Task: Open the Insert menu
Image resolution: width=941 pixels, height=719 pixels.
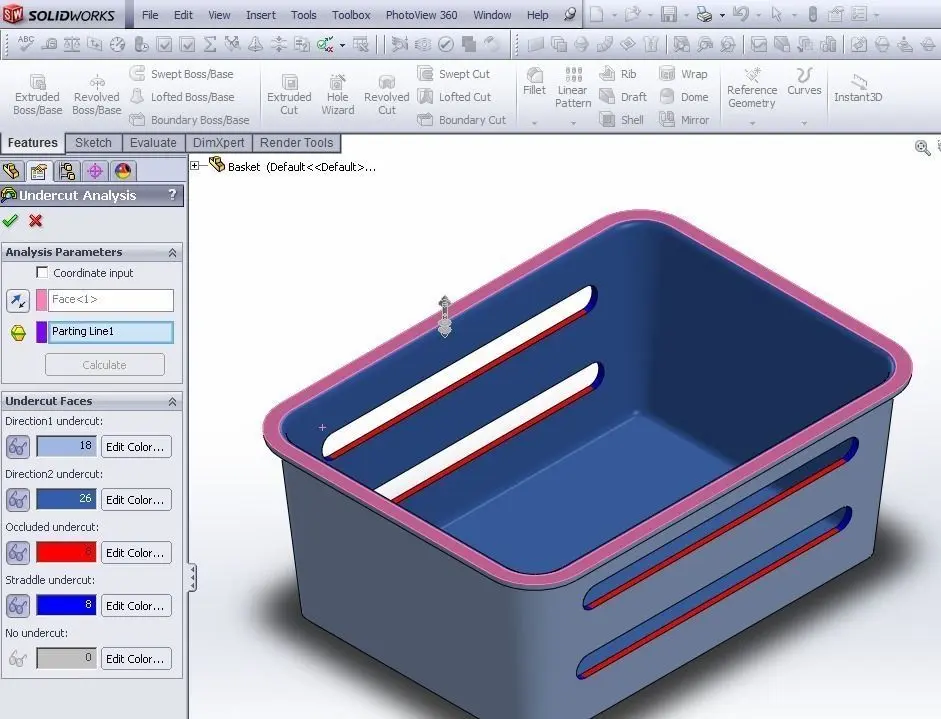Action: click(x=260, y=15)
